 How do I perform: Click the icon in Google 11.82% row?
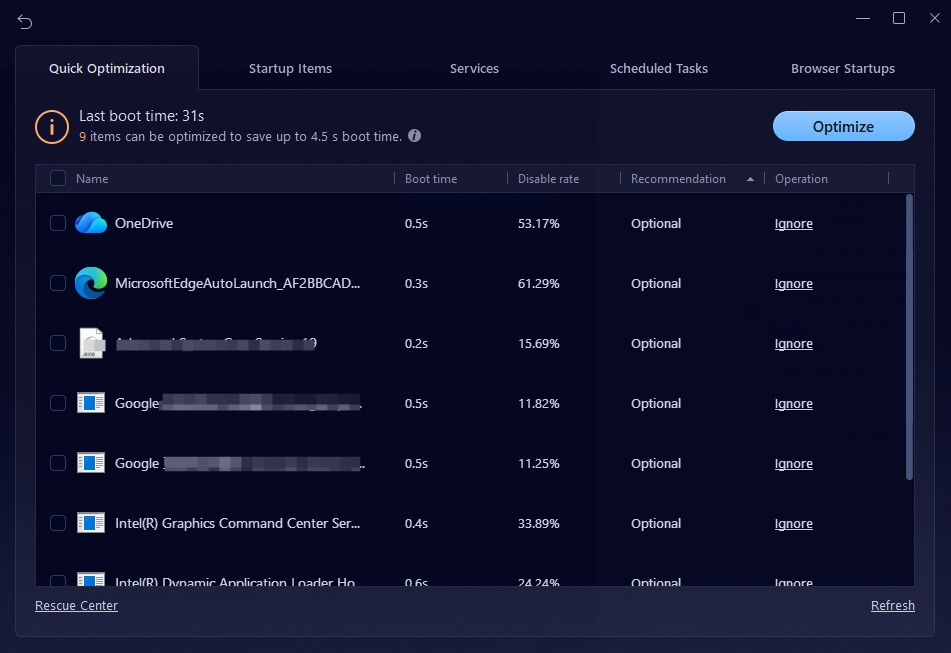(91, 403)
